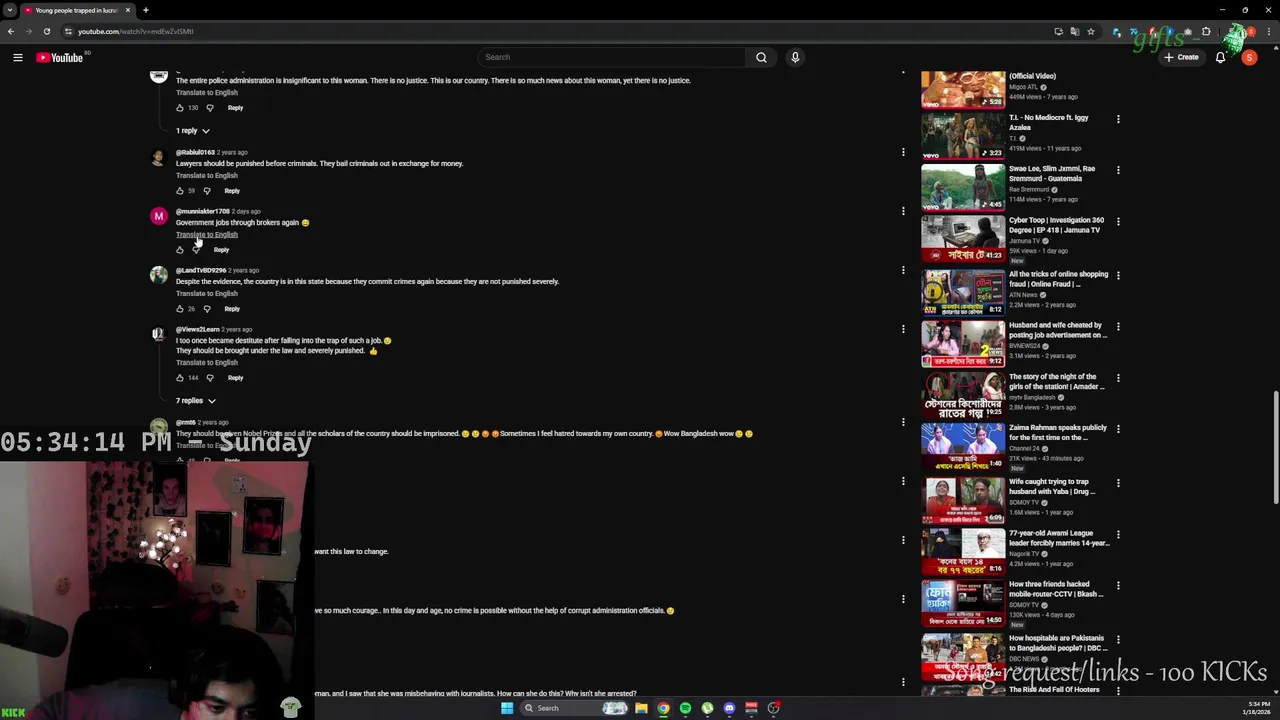Go to the YouTube home logo

click(x=60, y=57)
